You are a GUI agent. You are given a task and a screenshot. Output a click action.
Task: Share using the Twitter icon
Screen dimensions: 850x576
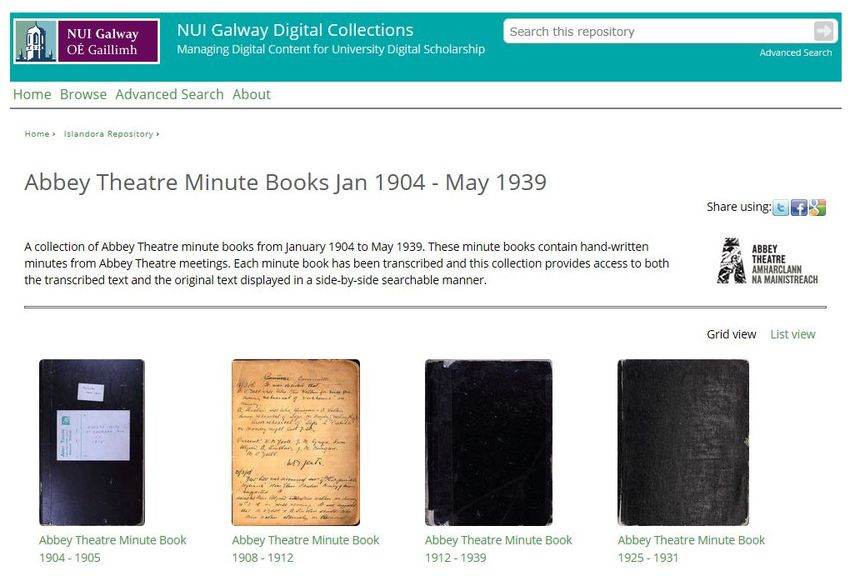pyautogui.click(x=781, y=208)
